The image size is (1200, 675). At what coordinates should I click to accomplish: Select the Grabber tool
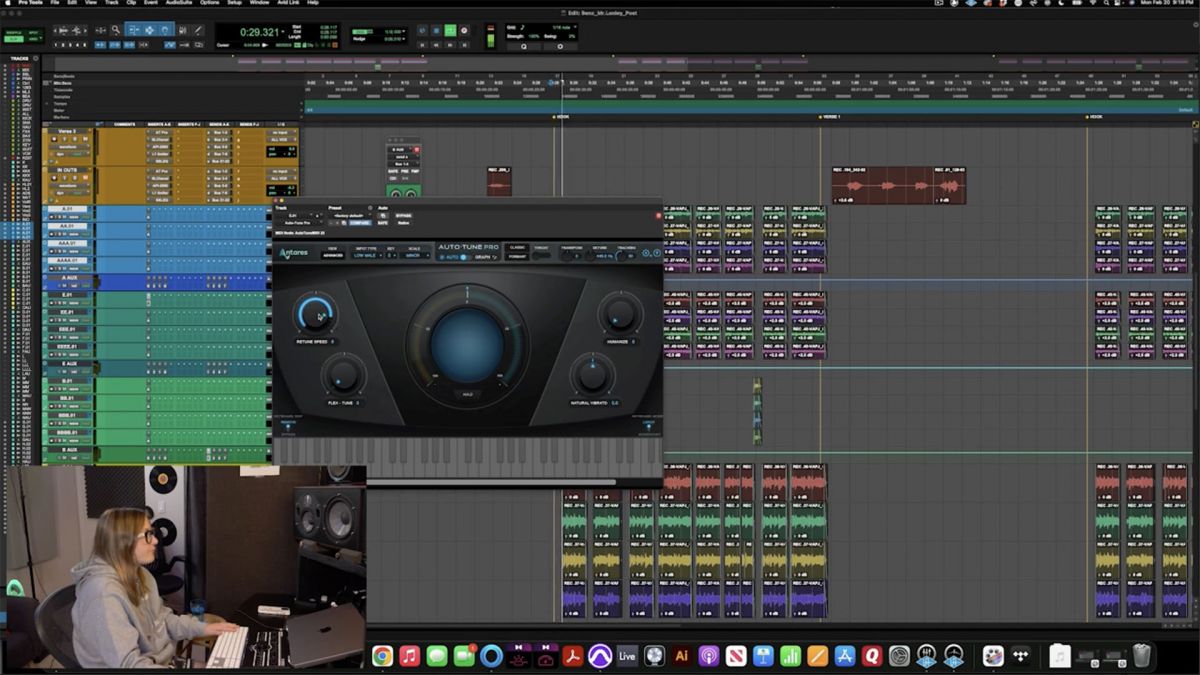tap(165, 31)
